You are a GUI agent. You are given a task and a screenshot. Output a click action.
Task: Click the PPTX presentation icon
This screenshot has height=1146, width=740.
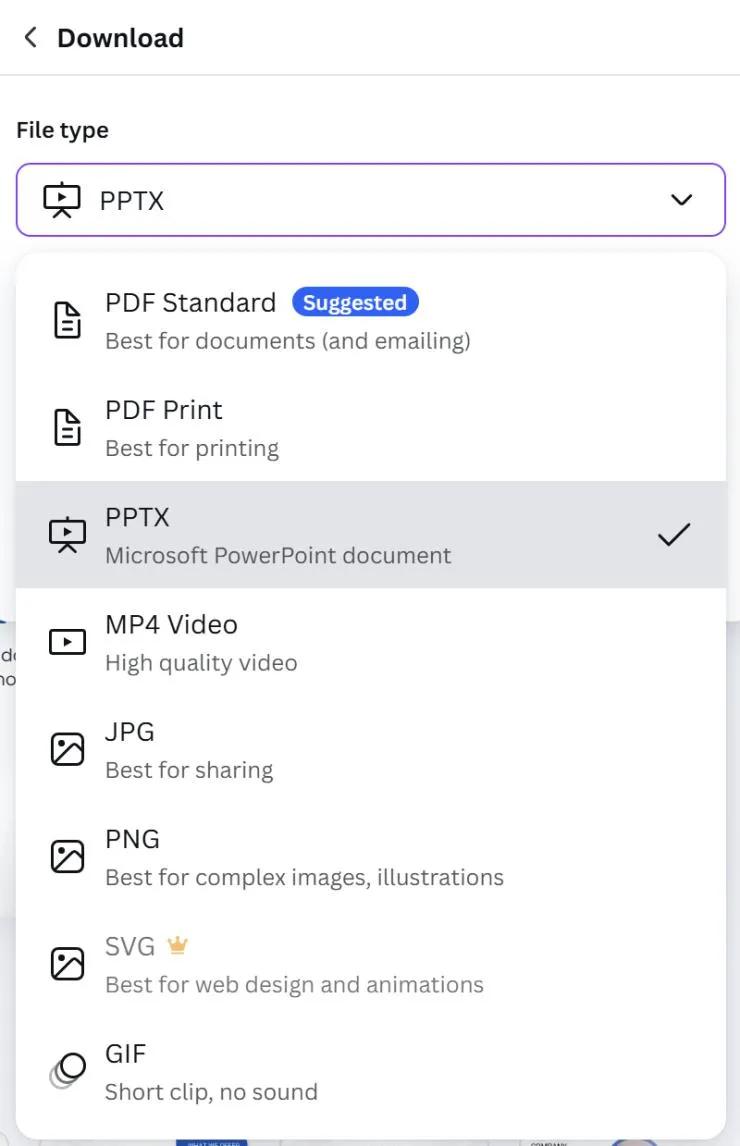pos(66,534)
